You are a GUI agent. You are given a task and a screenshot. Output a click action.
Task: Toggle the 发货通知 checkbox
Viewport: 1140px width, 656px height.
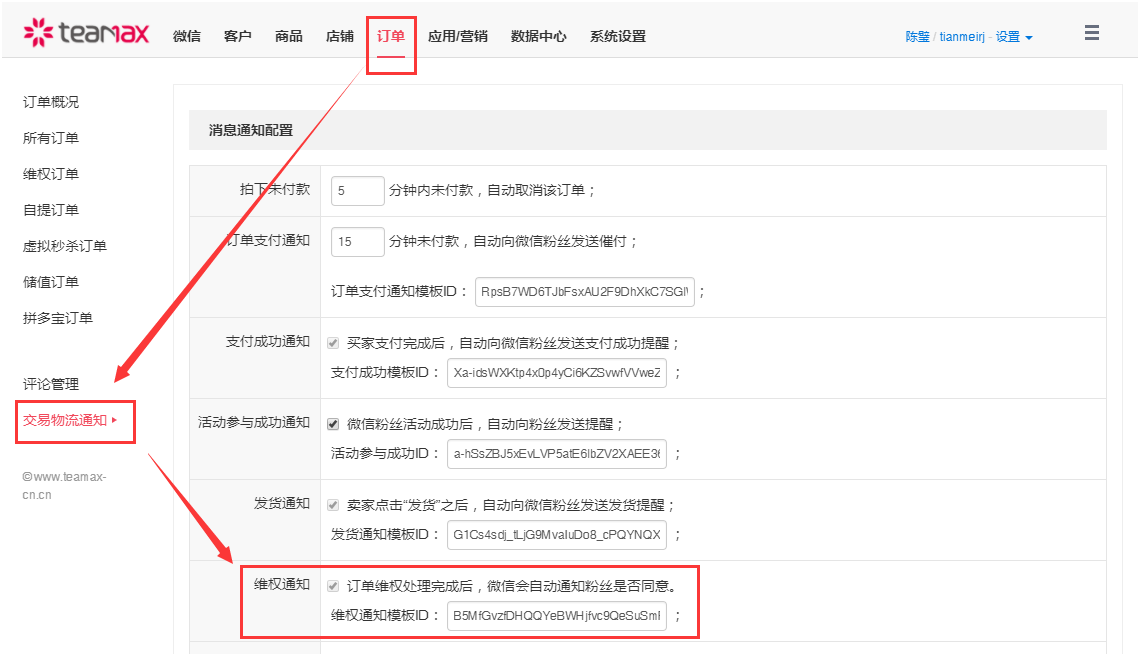[333, 505]
